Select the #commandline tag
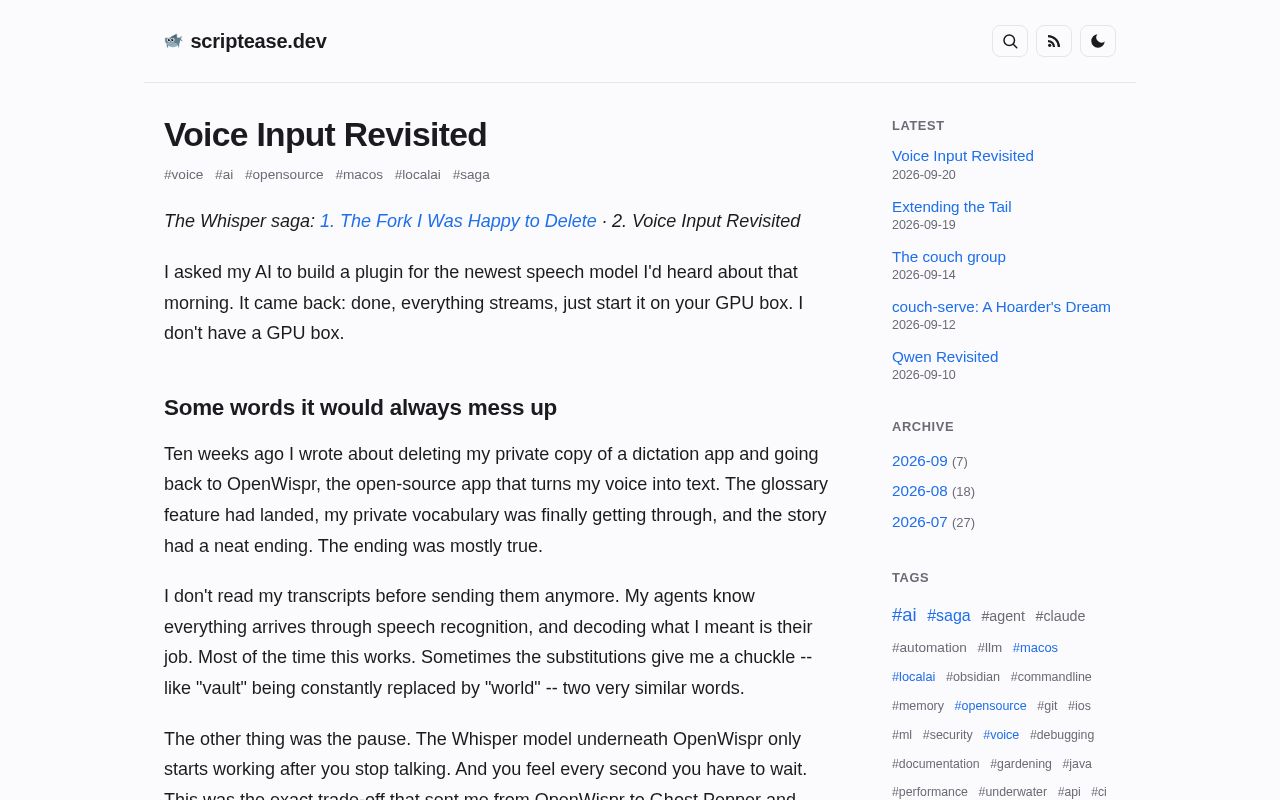 click(x=1051, y=677)
